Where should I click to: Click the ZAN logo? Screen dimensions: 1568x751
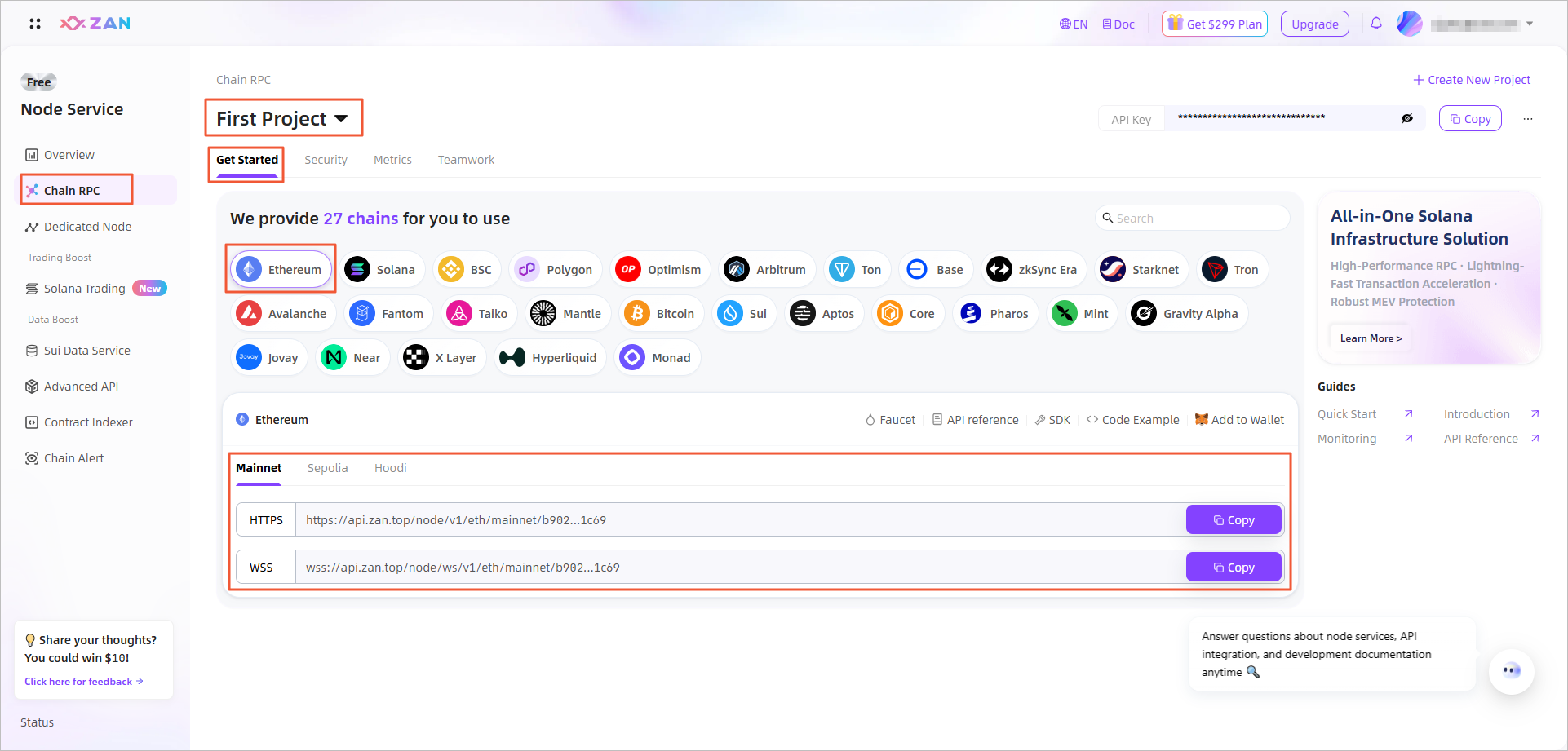[95, 24]
